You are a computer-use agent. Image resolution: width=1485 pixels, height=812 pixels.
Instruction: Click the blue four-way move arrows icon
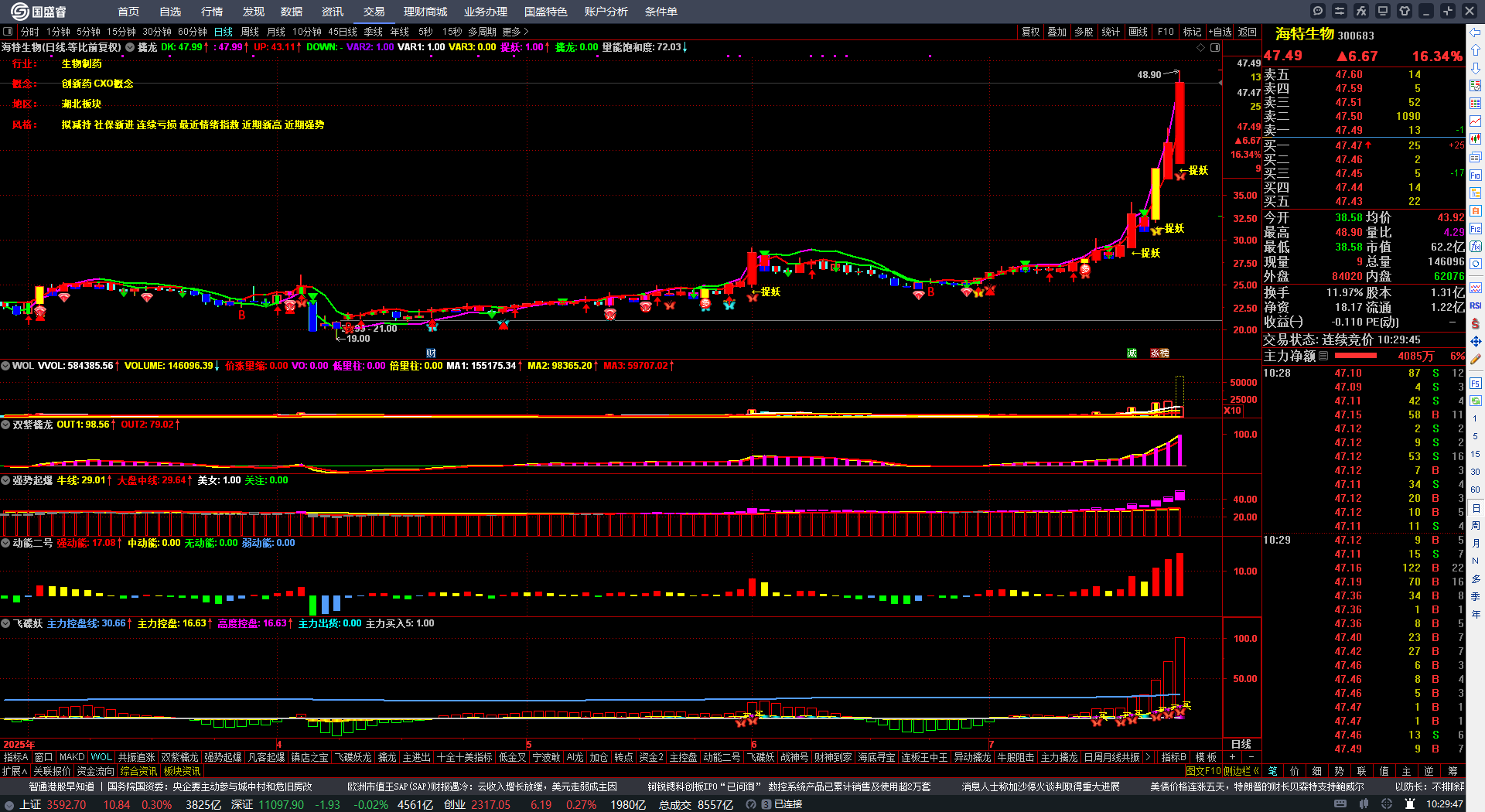pyautogui.click(x=1476, y=341)
